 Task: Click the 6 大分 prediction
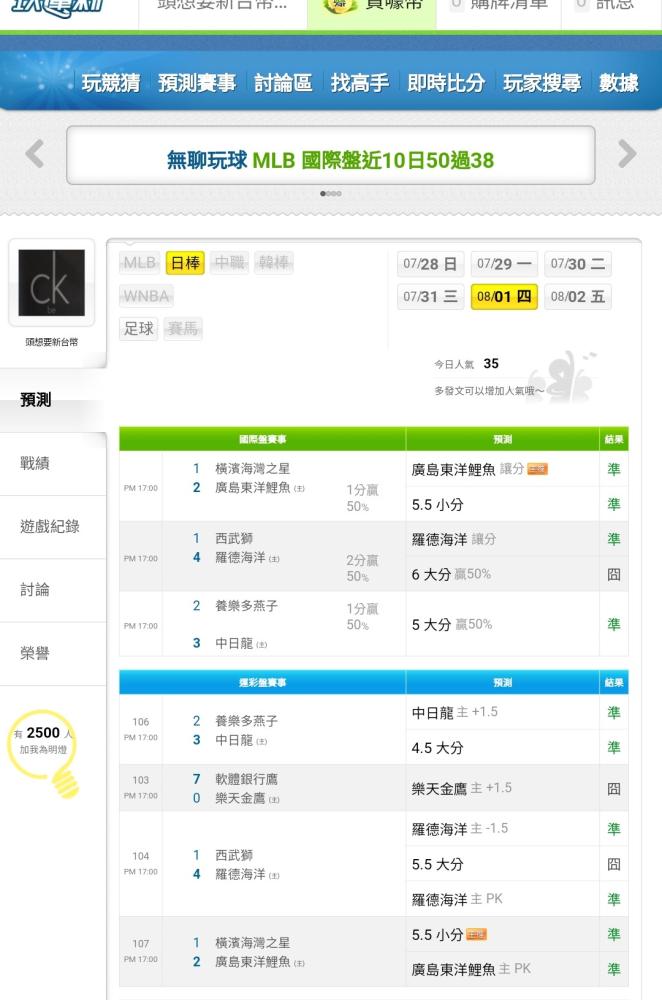(451, 575)
